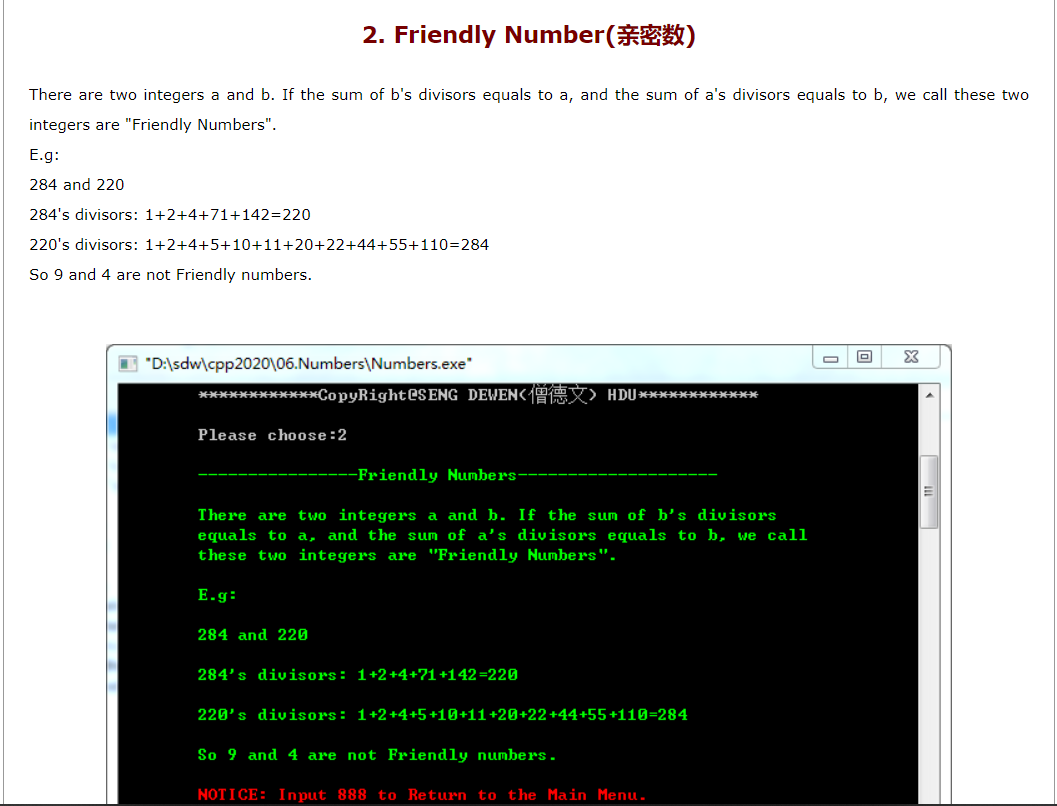Click red NOTICE "Input 888" console line
This screenshot has width=1057, height=806.
pyautogui.click(x=422, y=795)
